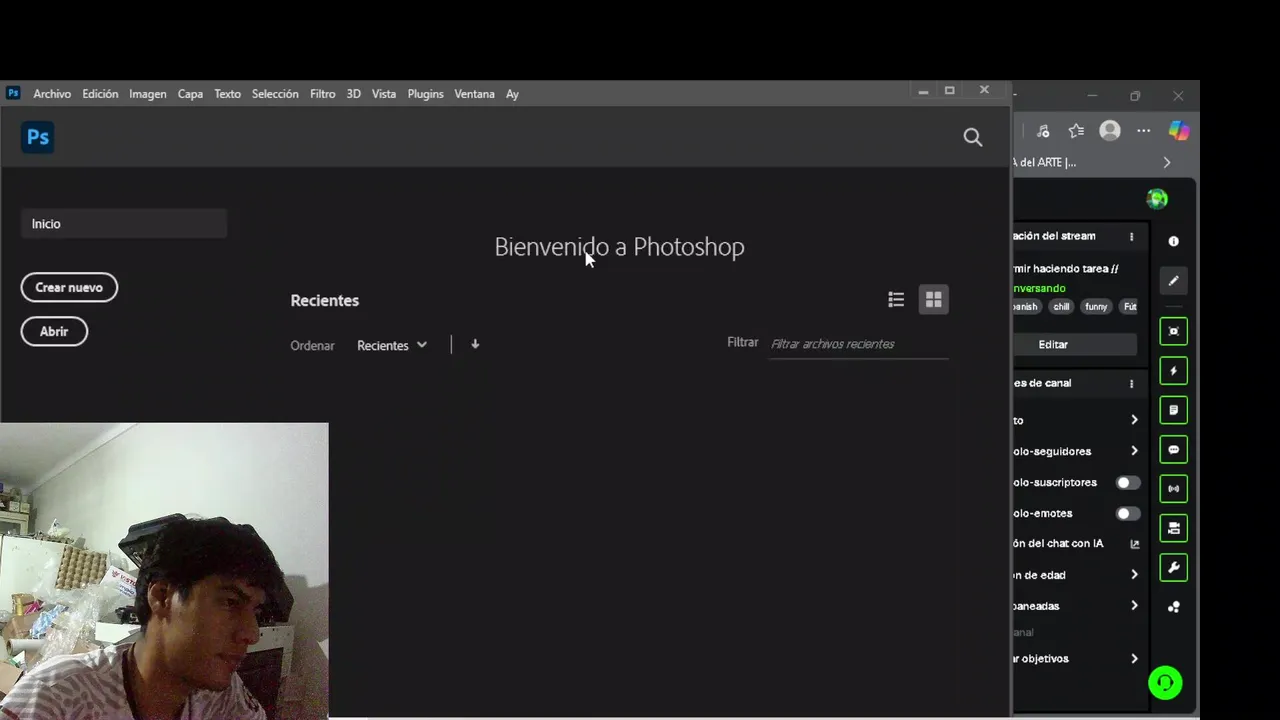Viewport: 1280px width, 720px height.
Task: Expand edad row chevron
Action: pyautogui.click(x=1134, y=575)
